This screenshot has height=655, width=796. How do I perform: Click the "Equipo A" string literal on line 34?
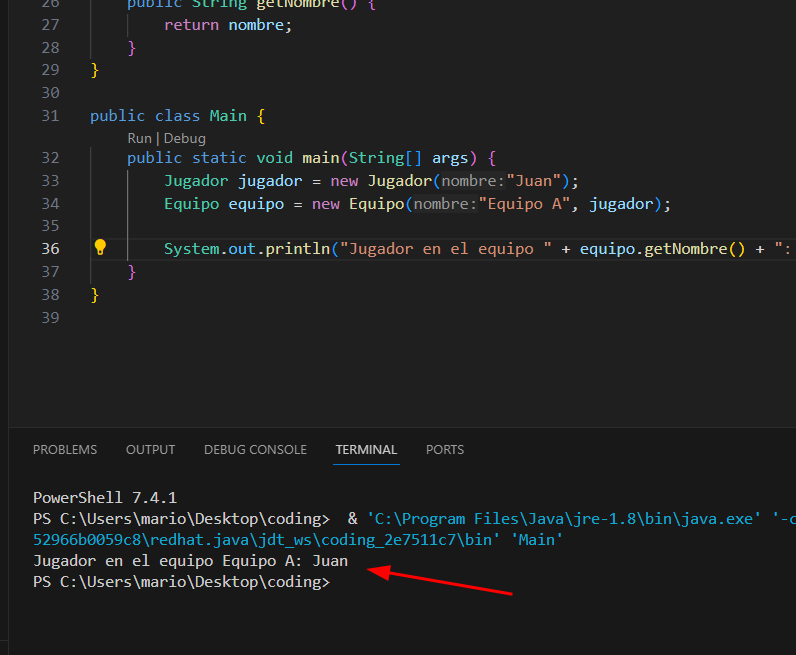coord(524,204)
